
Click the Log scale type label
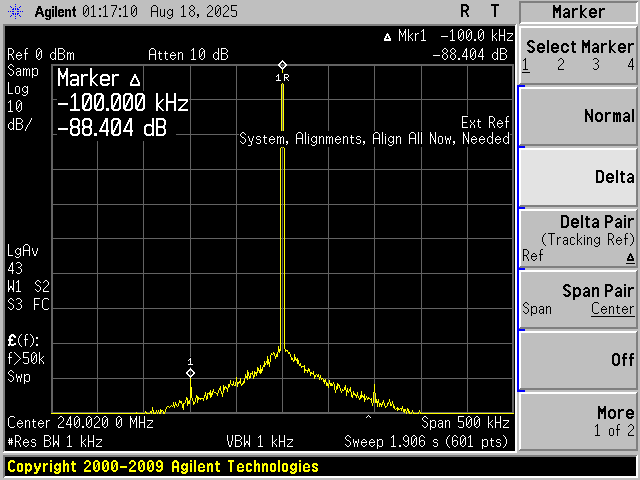[18, 89]
